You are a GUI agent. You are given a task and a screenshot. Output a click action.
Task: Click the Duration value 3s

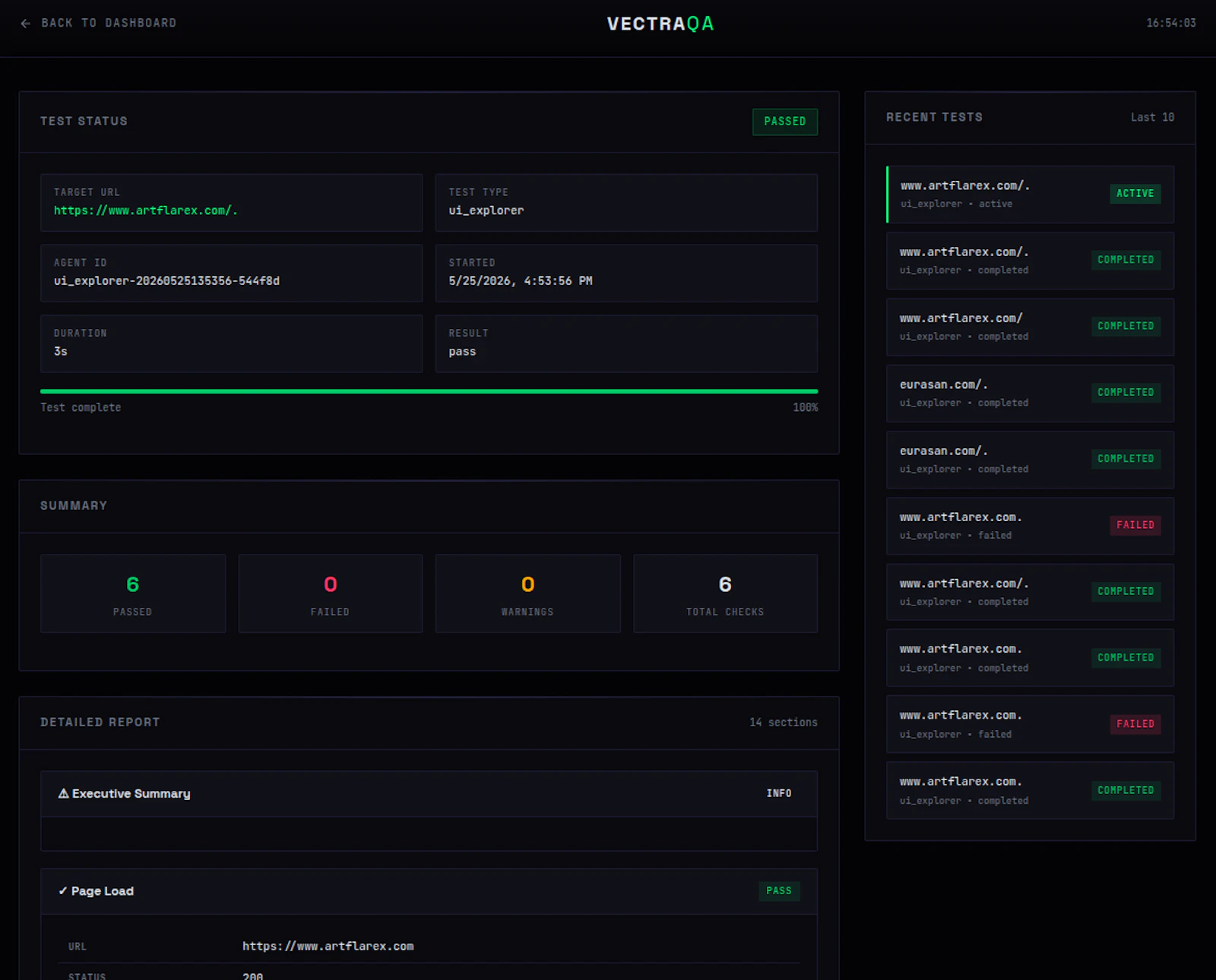coord(61,352)
